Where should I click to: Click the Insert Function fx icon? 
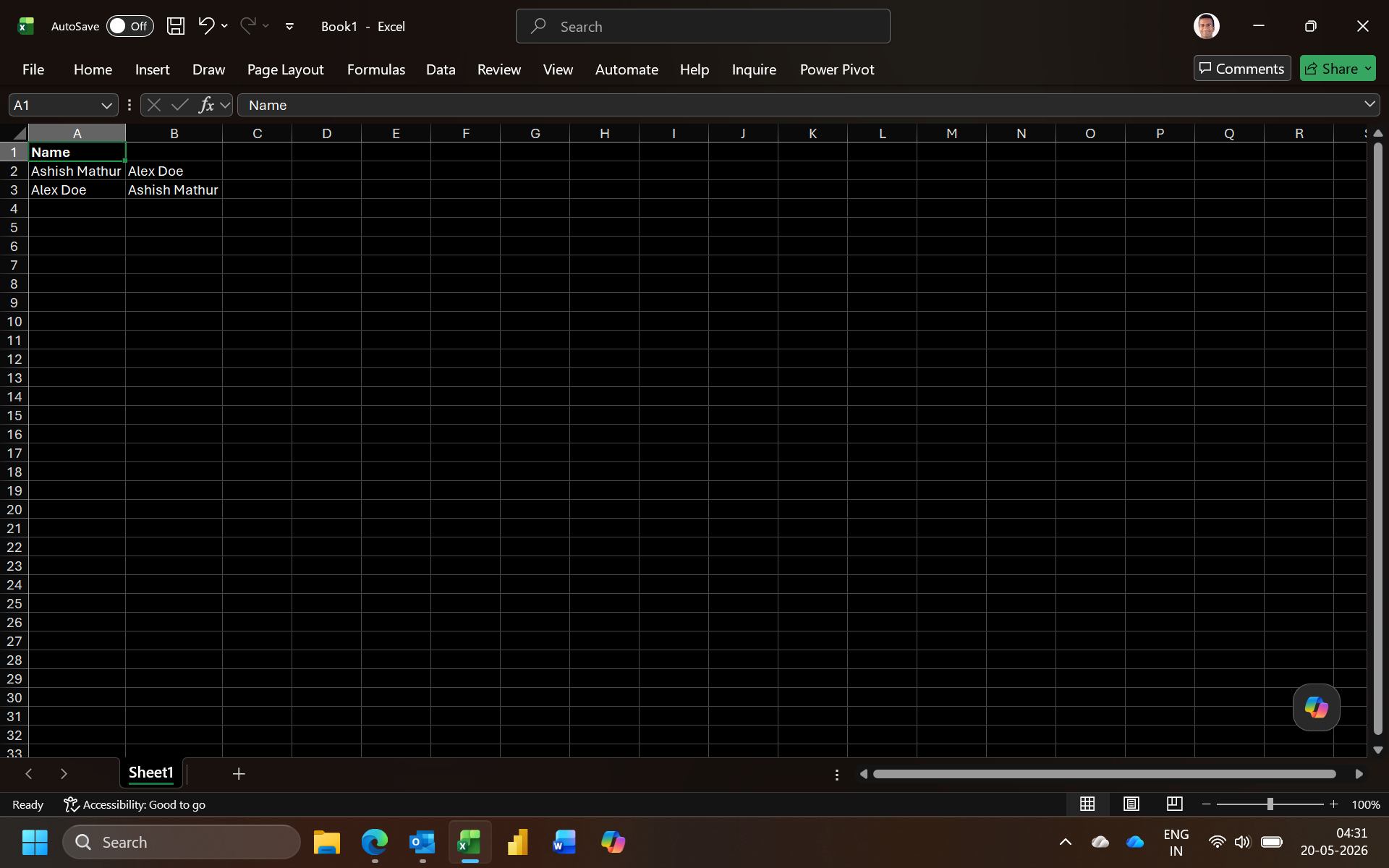(206, 106)
